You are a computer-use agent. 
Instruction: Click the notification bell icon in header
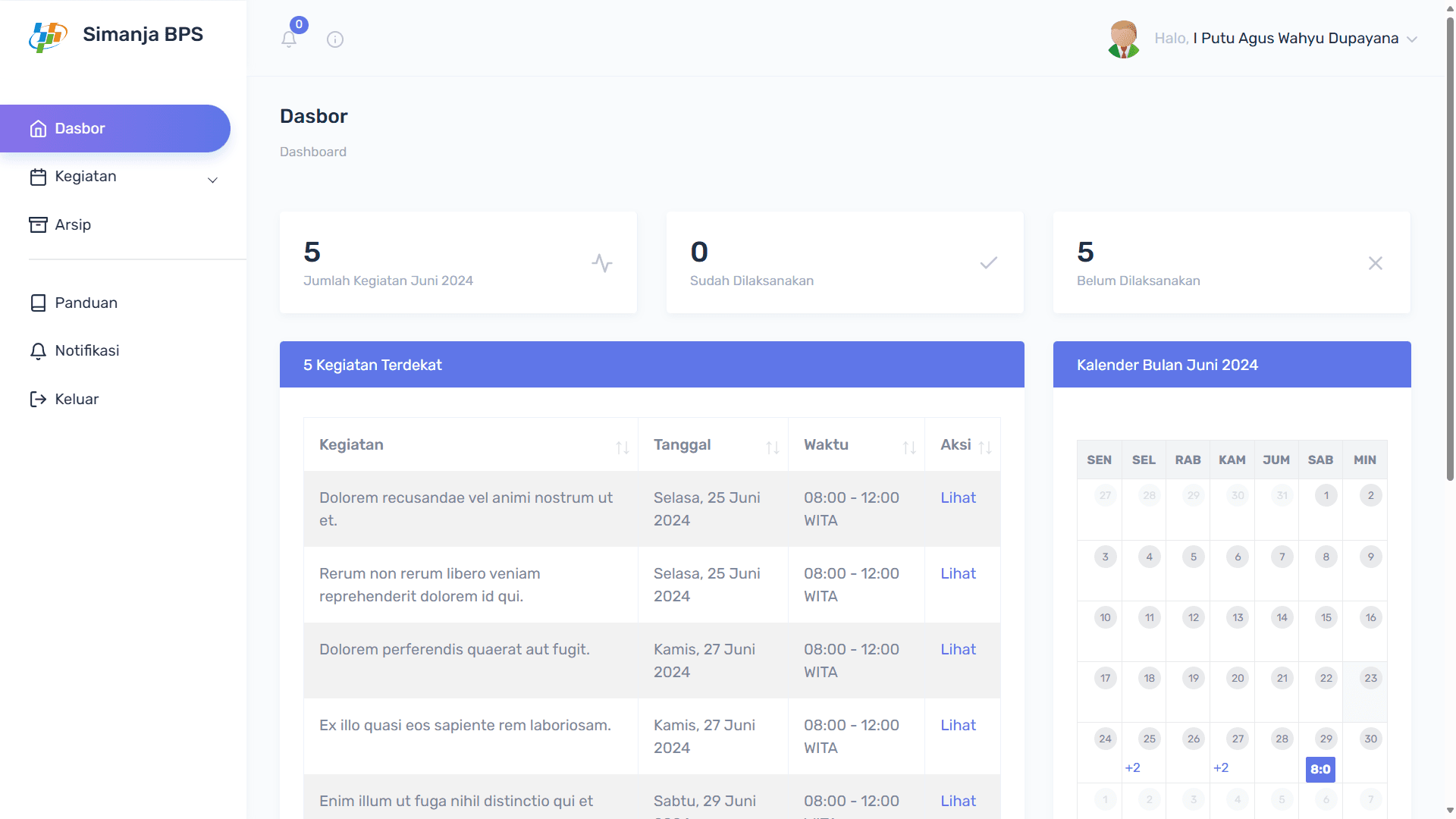[289, 39]
